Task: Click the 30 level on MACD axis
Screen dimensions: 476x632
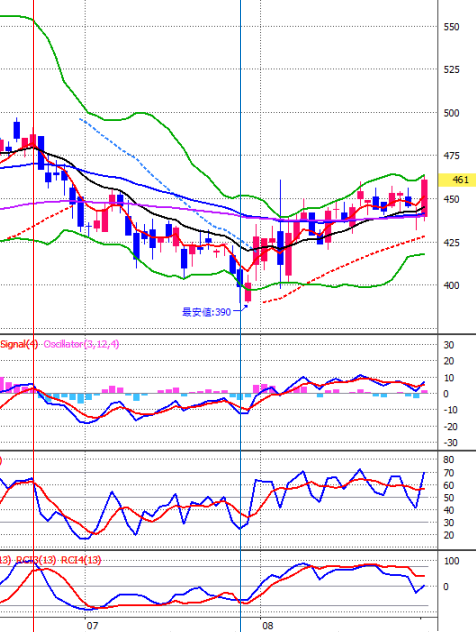Action: 449,345
